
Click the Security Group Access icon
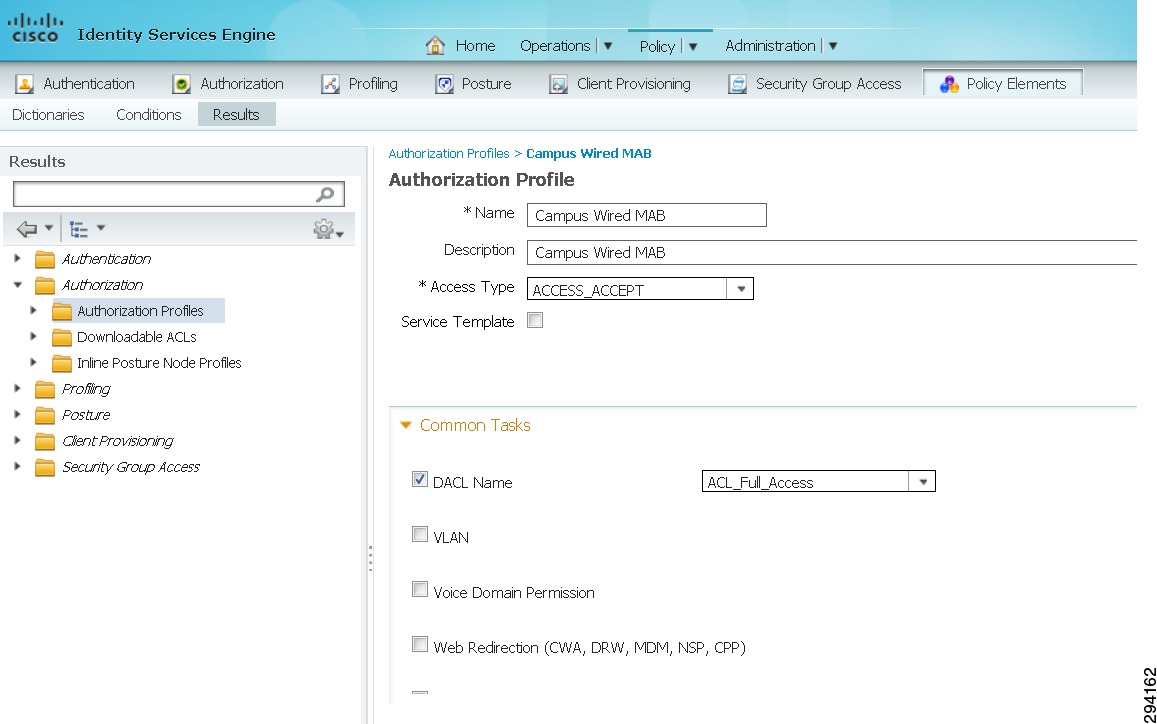[737, 84]
